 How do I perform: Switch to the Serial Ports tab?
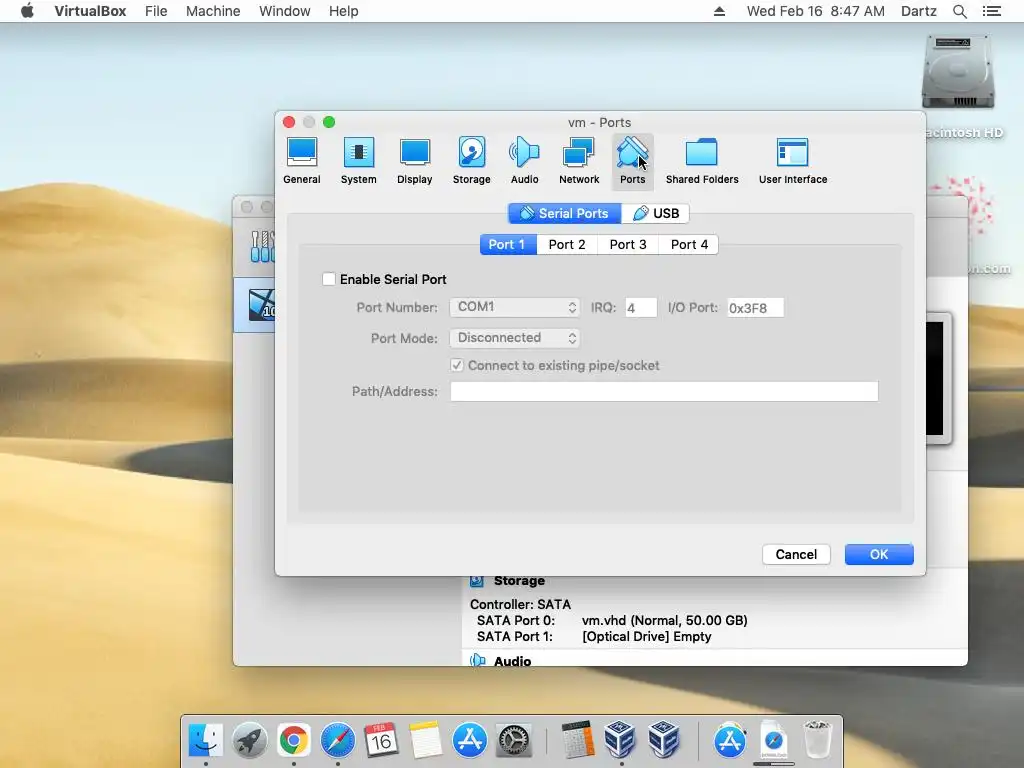[x=565, y=214]
